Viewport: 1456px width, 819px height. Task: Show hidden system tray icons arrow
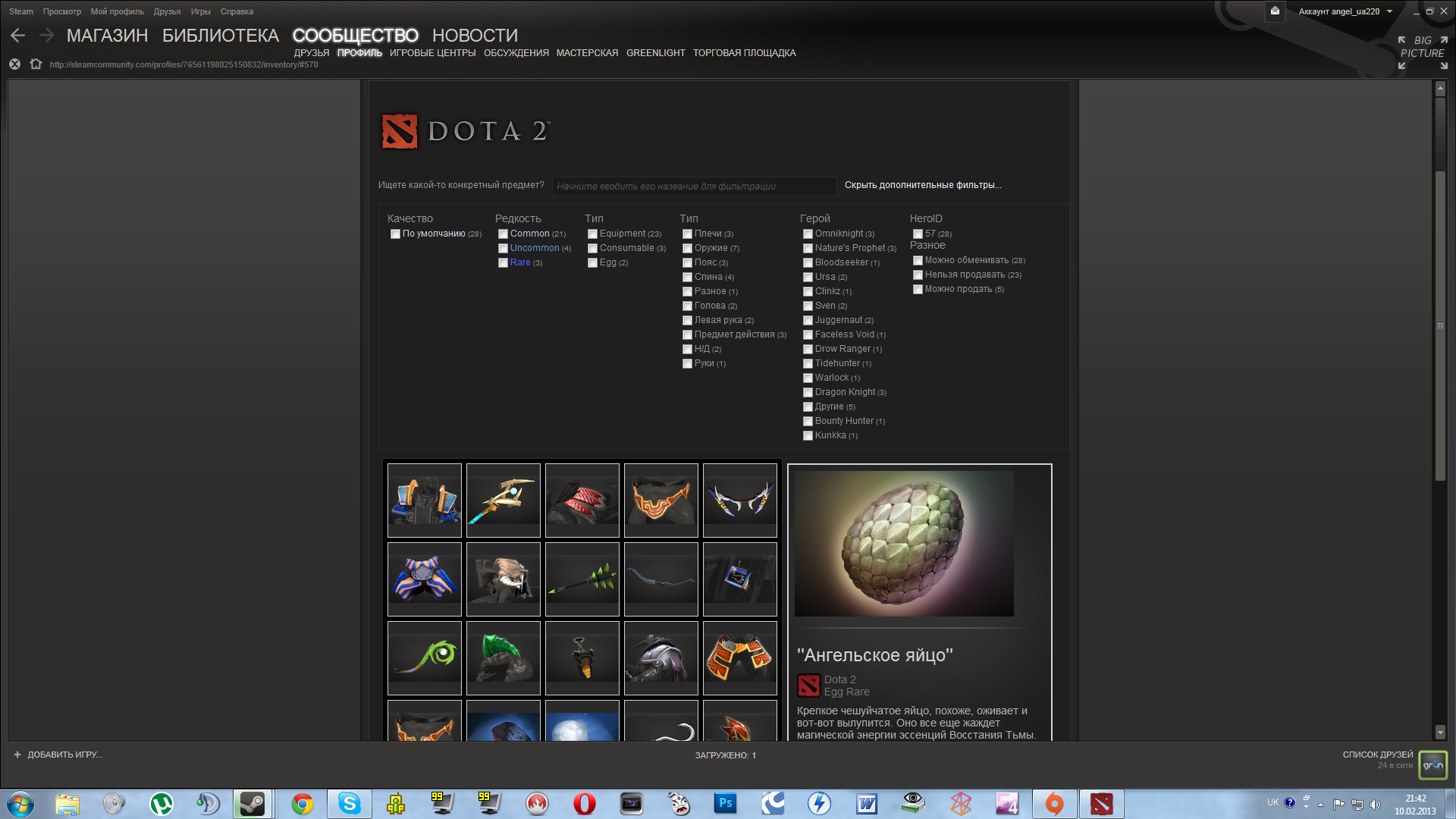[x=1320, y=805]
